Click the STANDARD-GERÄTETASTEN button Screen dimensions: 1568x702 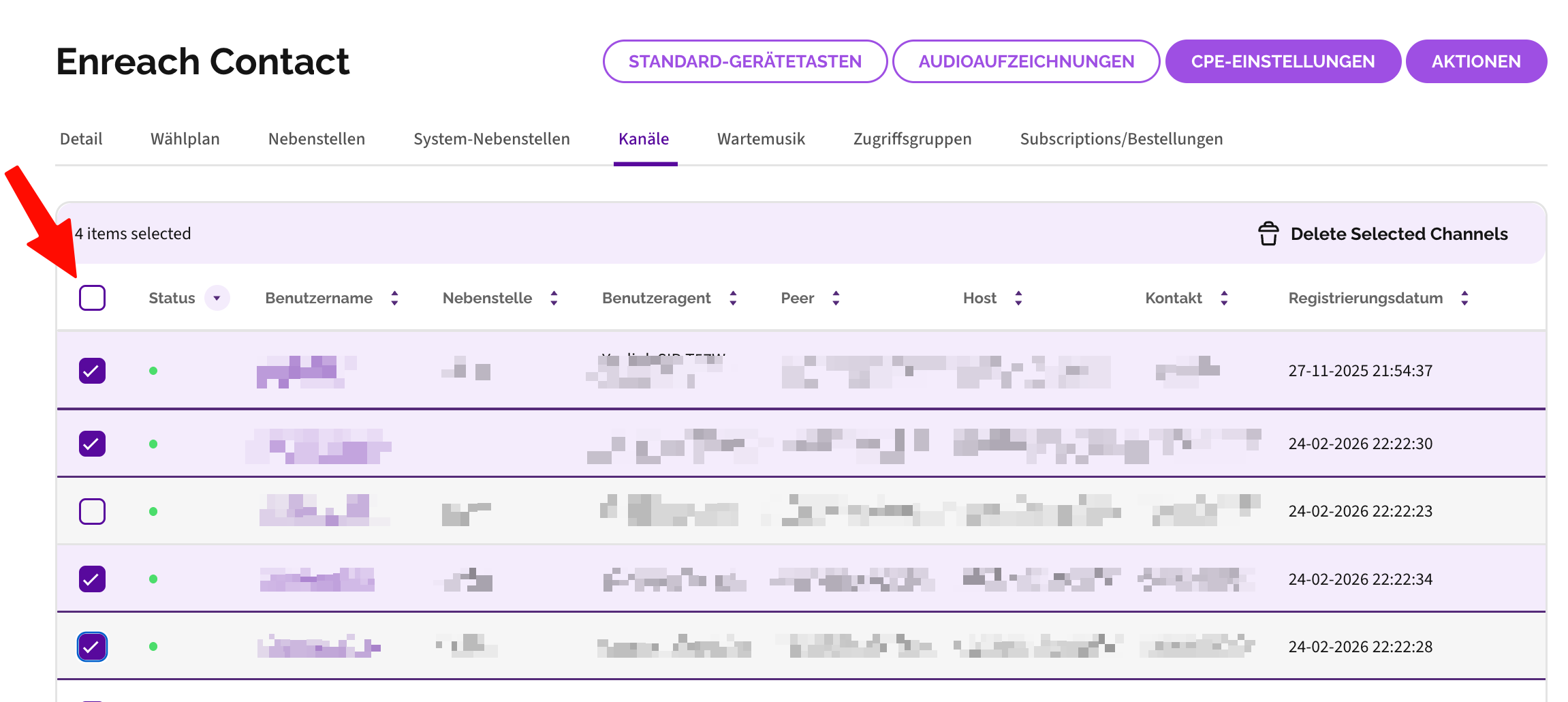pyautogui.click(x=744, y=61)
